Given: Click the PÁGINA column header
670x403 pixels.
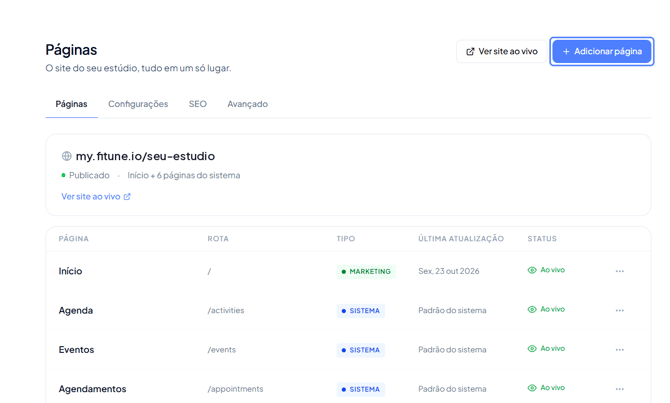Looking at the screenshot, I should (x=73, y=238).
